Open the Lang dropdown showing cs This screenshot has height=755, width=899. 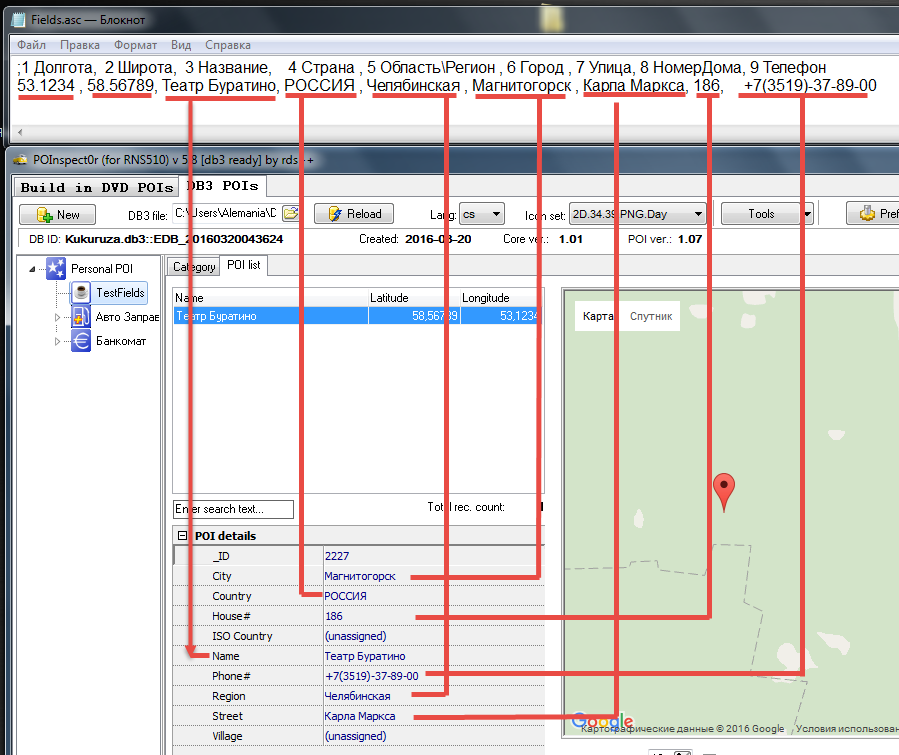[x=484, y=214]
